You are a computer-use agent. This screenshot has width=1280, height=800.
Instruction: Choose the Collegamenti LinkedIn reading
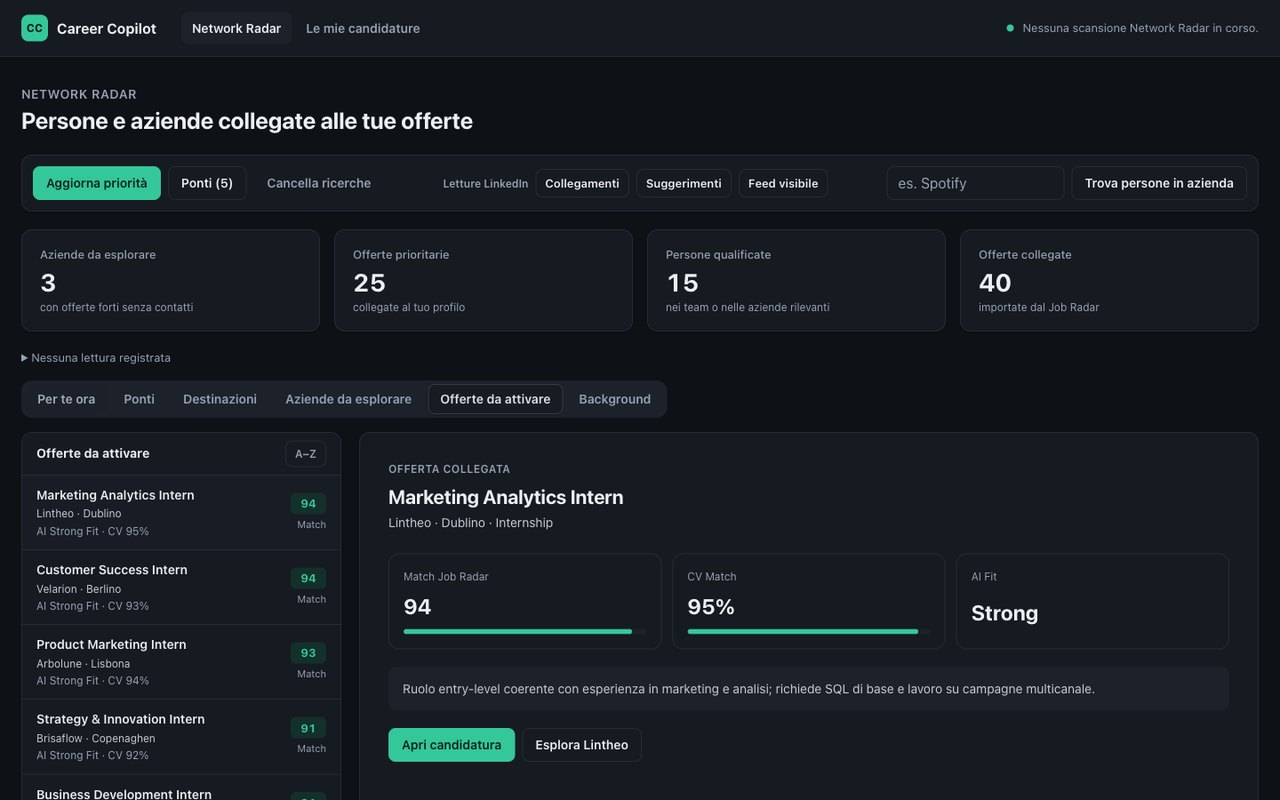click(582, 183)
